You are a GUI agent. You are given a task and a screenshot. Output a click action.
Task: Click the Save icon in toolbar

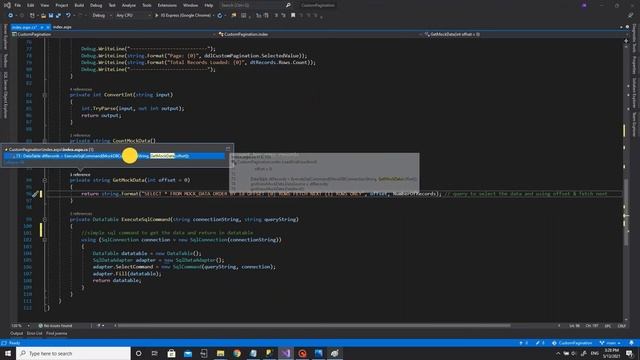(51, 16)
